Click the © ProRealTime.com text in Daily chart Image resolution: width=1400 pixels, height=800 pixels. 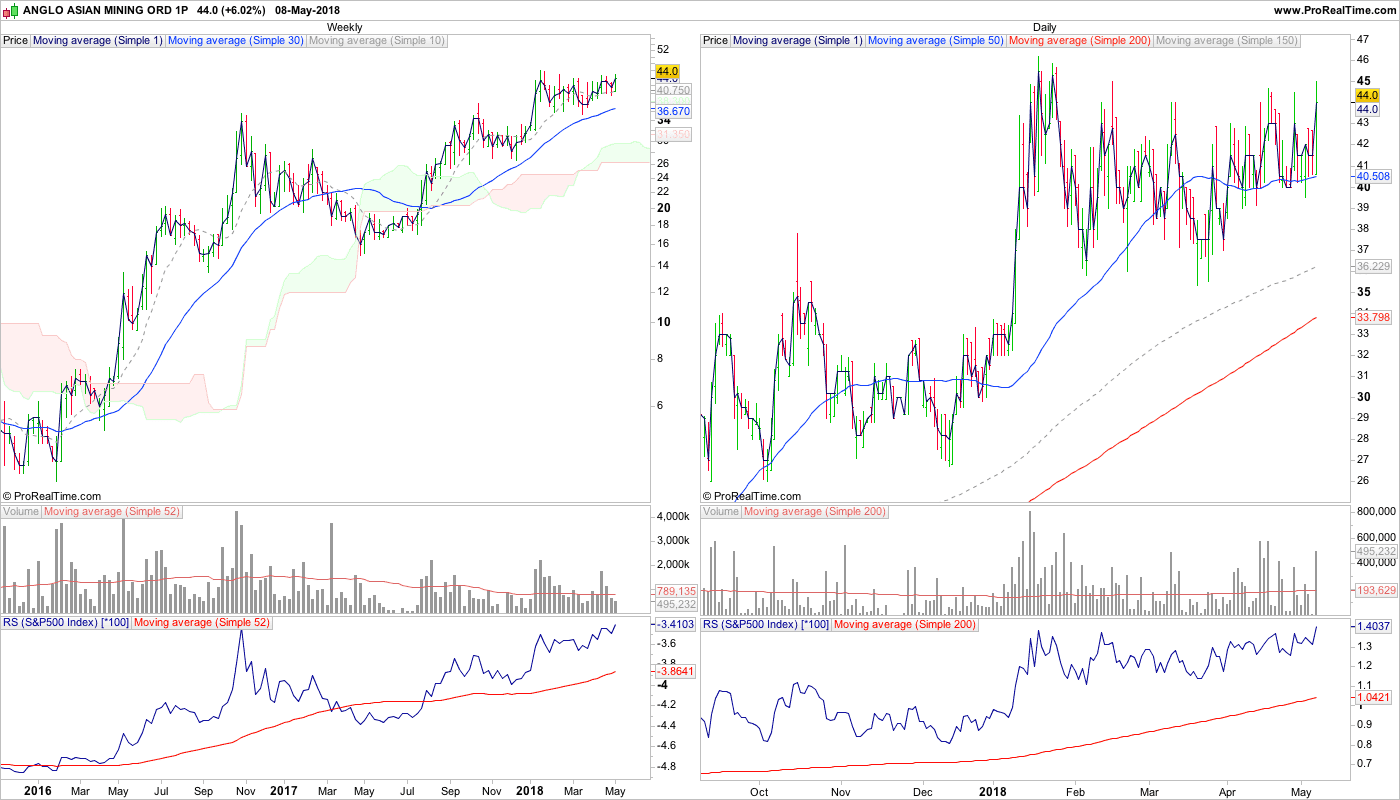[752, 496]
